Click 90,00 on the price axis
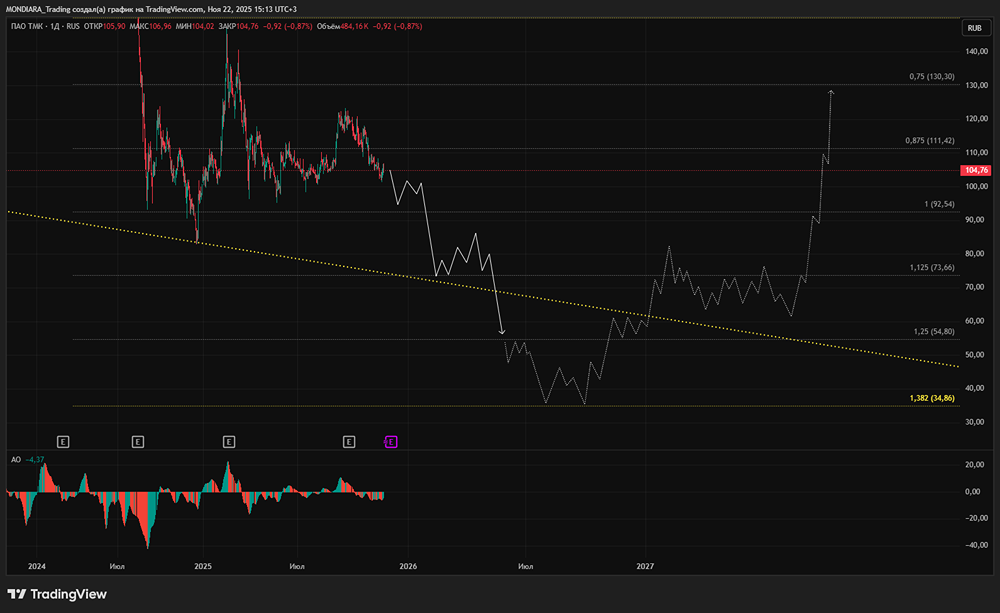 (x=976, y=219)
